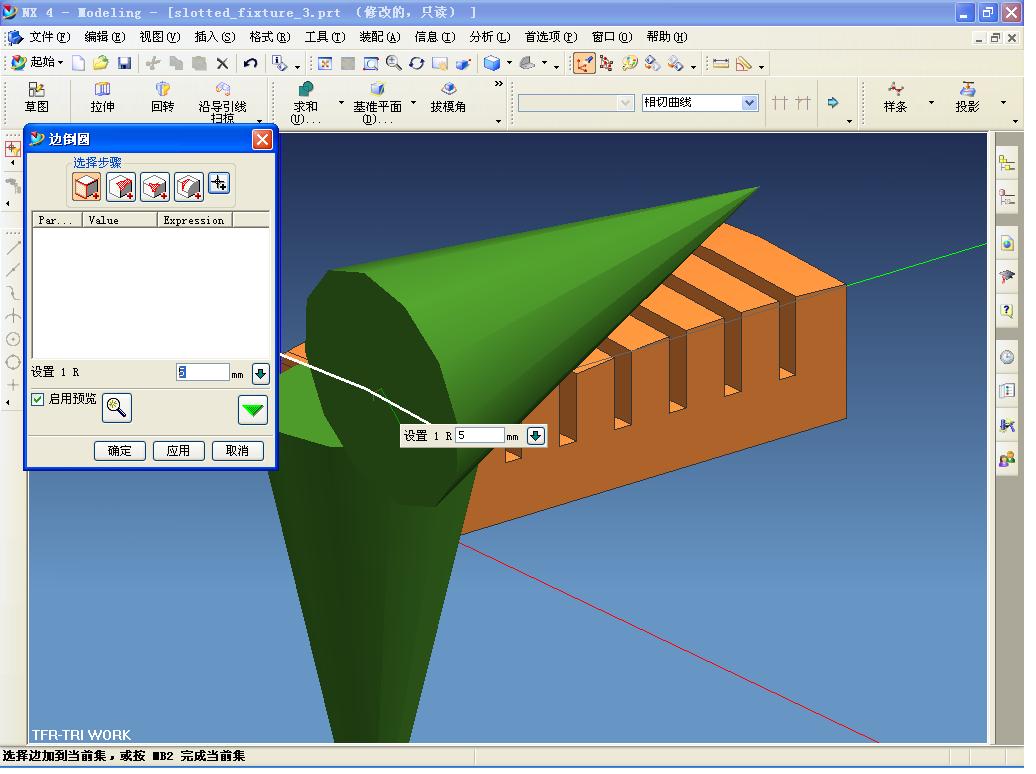Open options arrow on floating radius field
Viewport: 1036px width, 774px height.
coord(536,436)
